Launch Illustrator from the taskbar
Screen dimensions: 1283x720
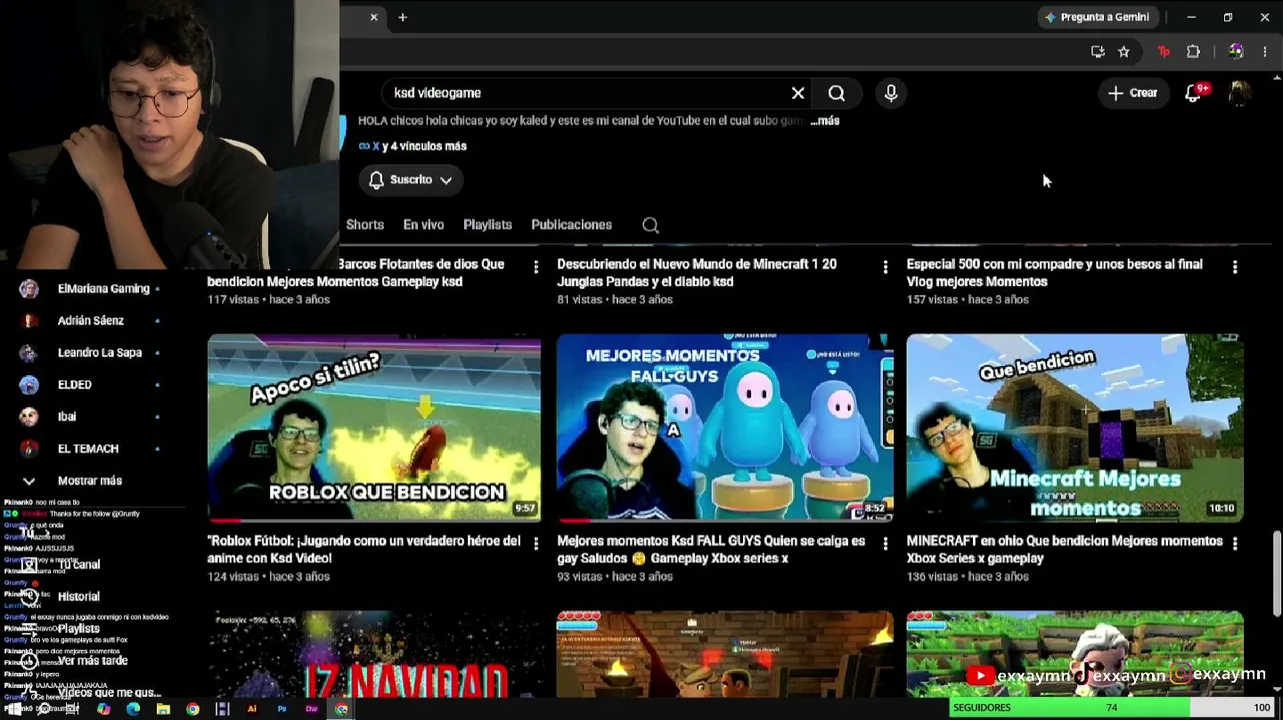coord(252,709)
